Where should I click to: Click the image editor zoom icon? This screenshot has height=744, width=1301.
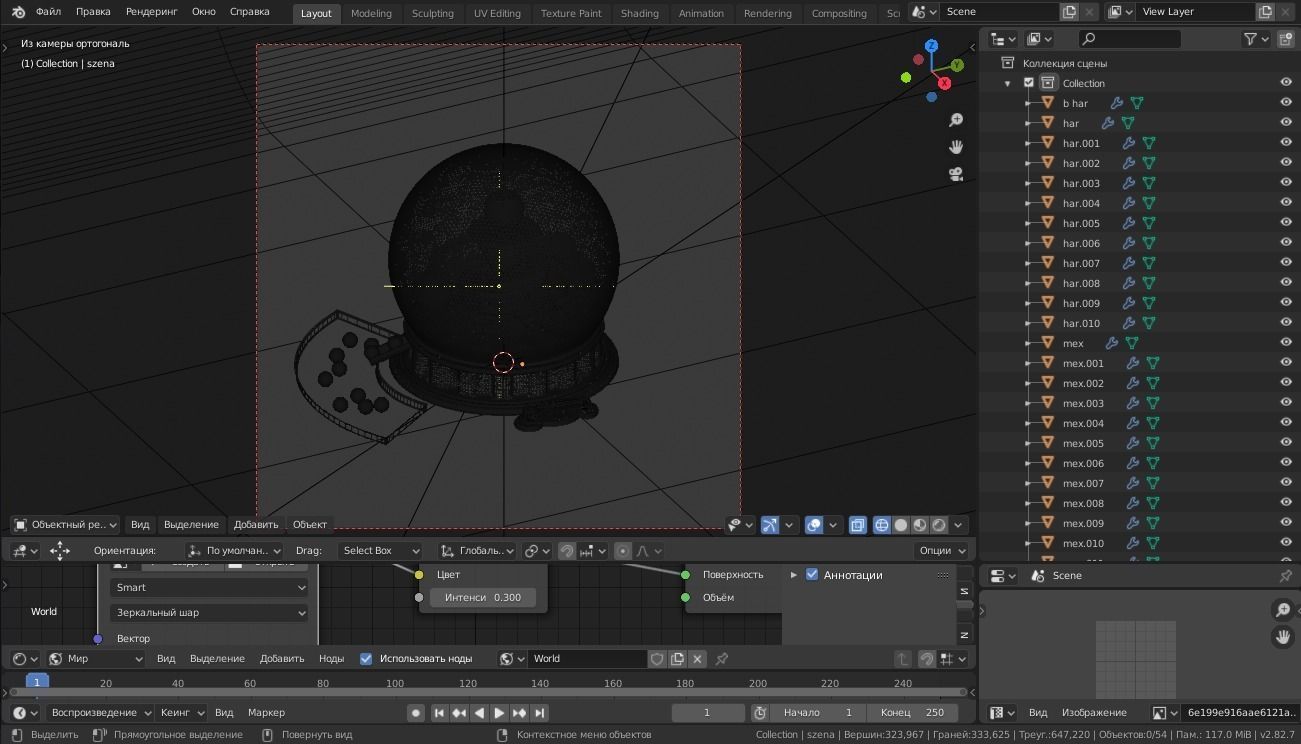pos(1283,610)
